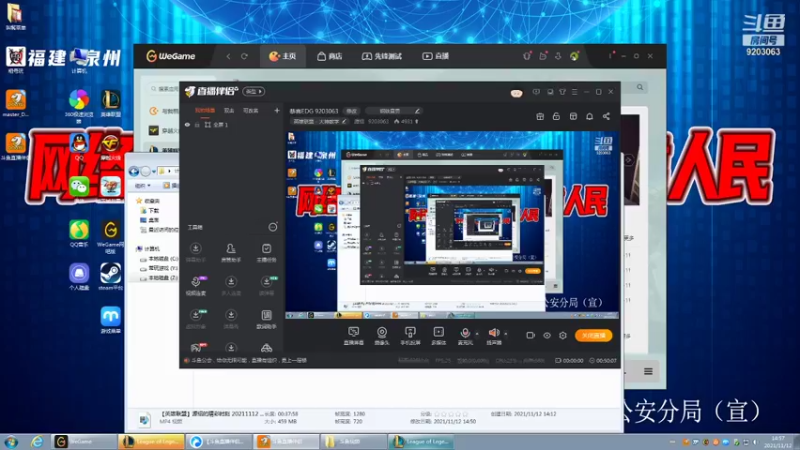Open the message icon in companion title bar
The width and height of the screenshot is (800, 450).
[536, 92]
